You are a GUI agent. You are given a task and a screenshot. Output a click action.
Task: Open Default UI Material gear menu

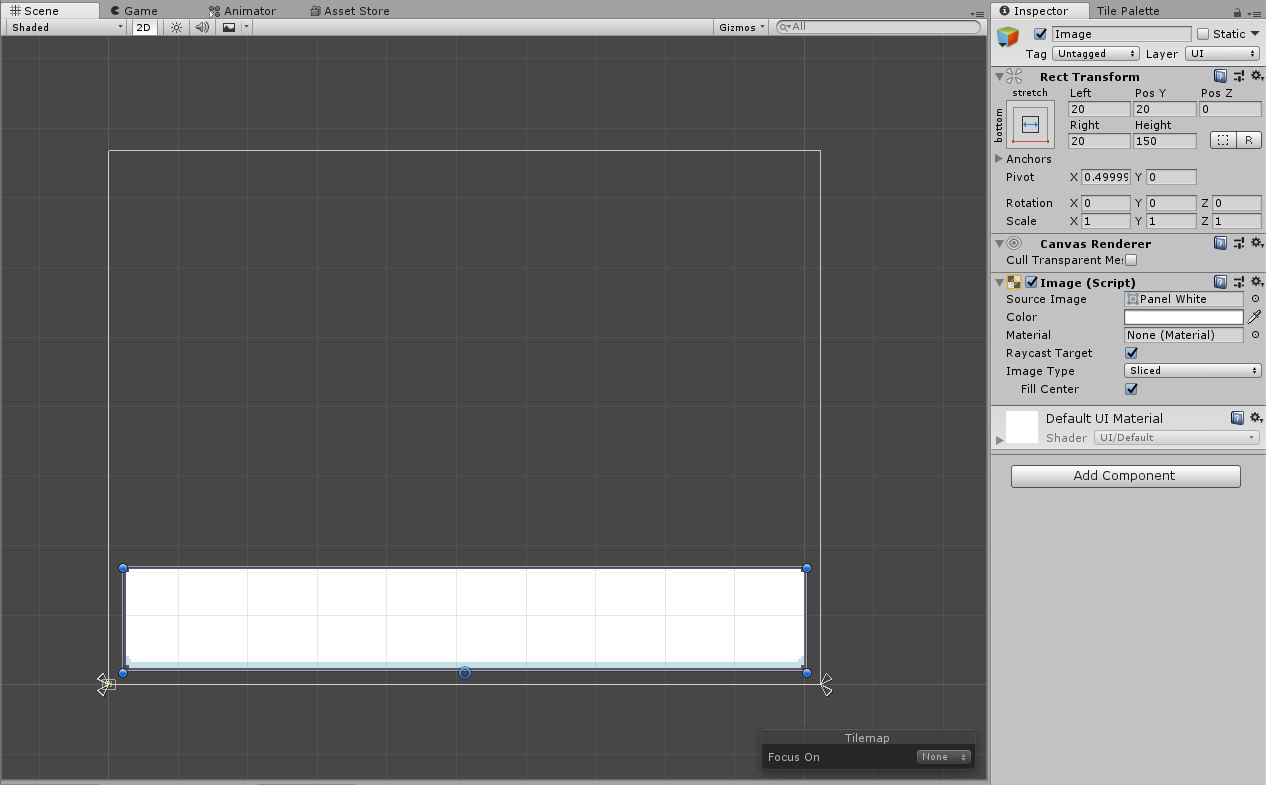click(x=1256, y=418)
